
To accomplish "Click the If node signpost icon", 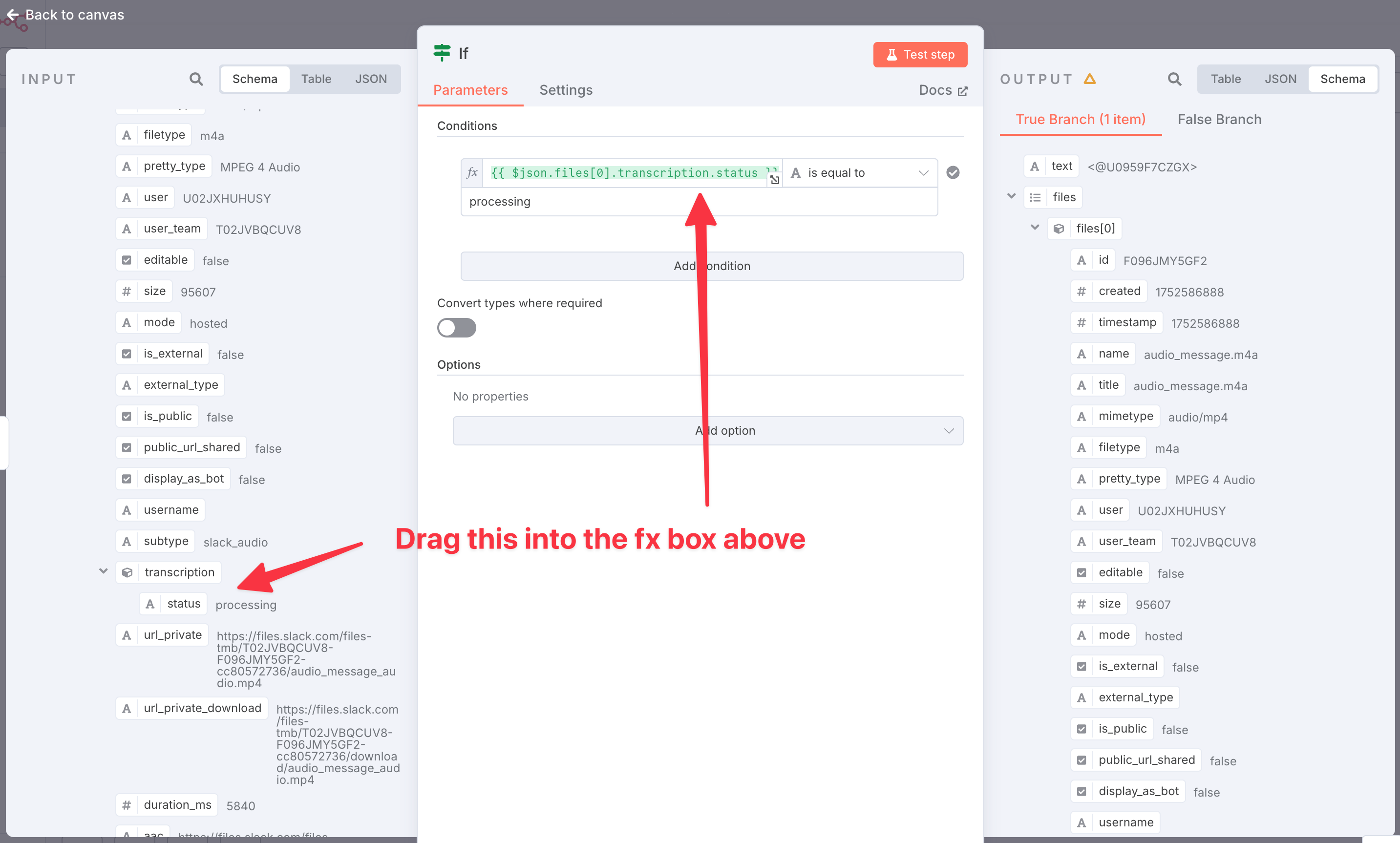I will (442, 53).
